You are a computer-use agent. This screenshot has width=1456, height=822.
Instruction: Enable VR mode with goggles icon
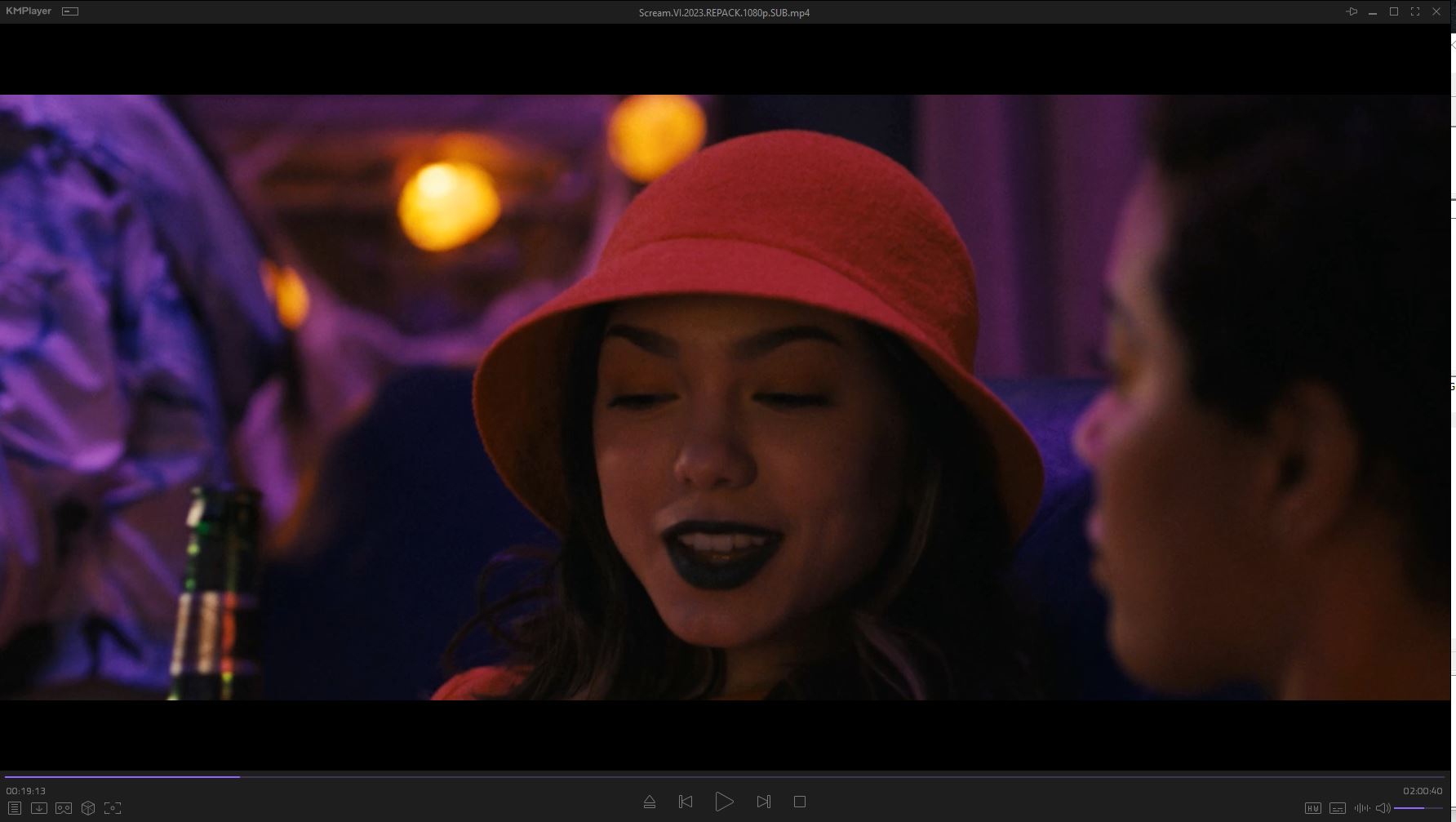(x=64, y=808)
